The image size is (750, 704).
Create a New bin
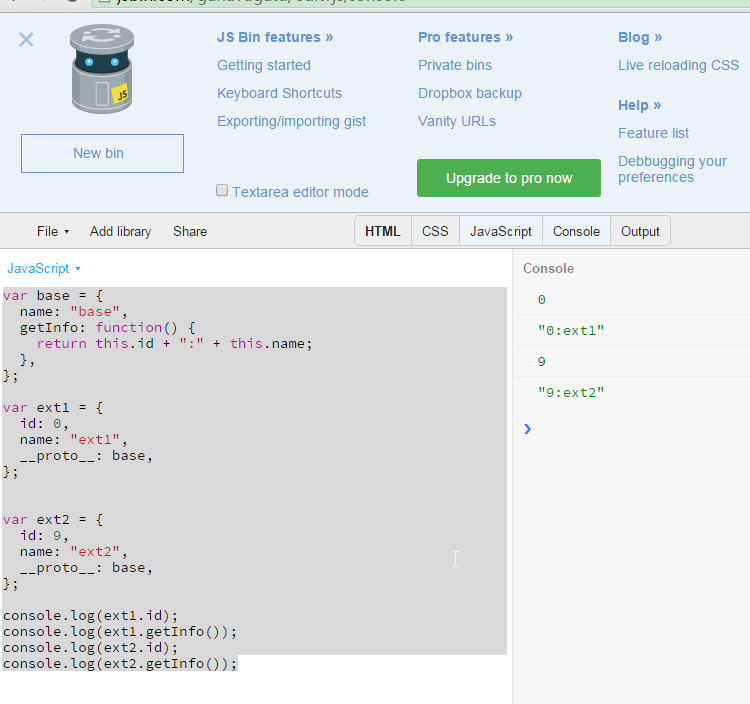click(x=102, y=154)
